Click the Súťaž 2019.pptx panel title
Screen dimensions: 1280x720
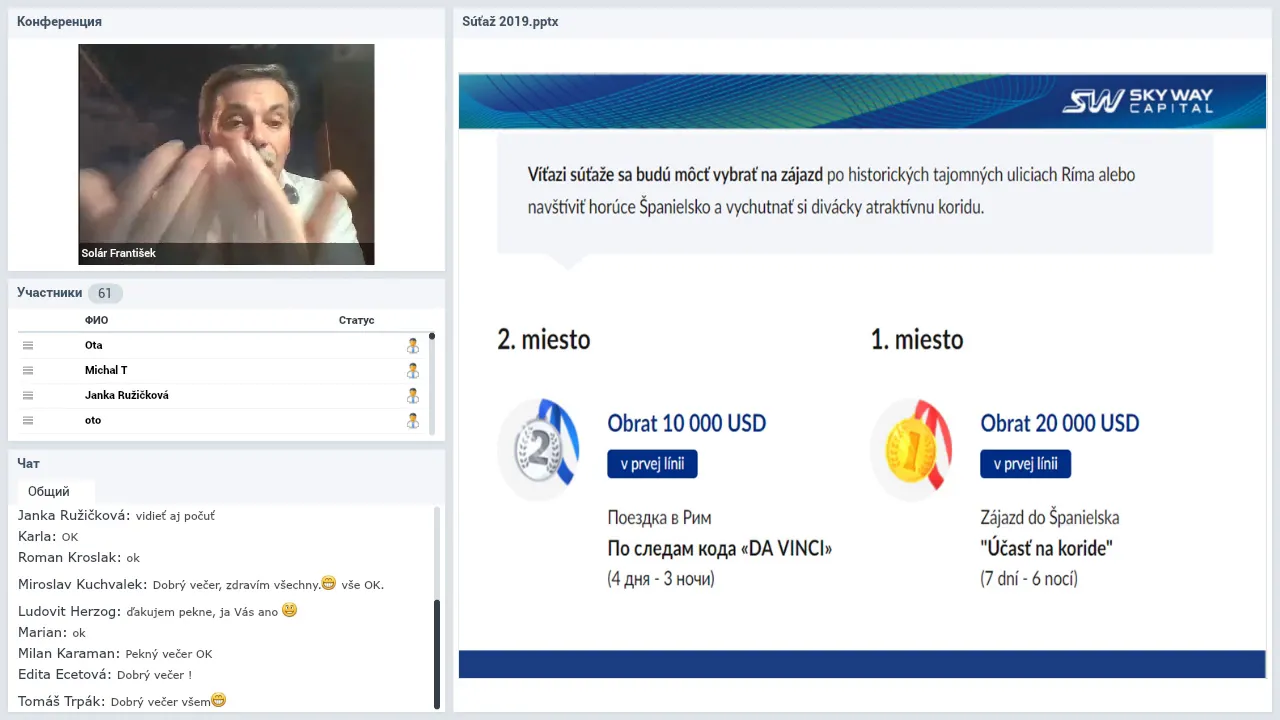(x=510, y=21)
